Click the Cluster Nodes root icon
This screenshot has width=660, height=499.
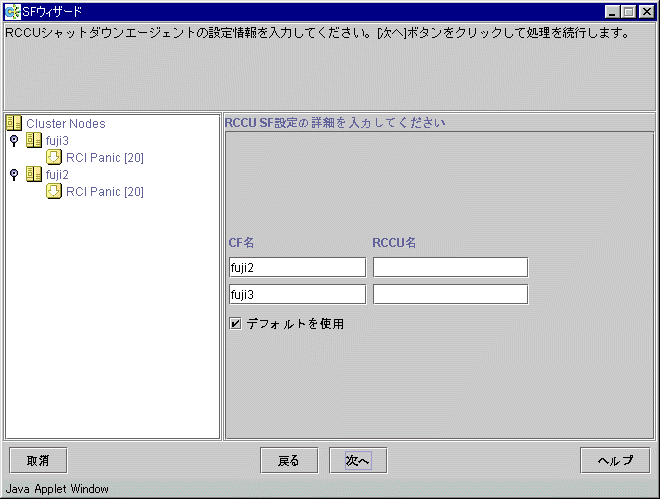[14, 123]
